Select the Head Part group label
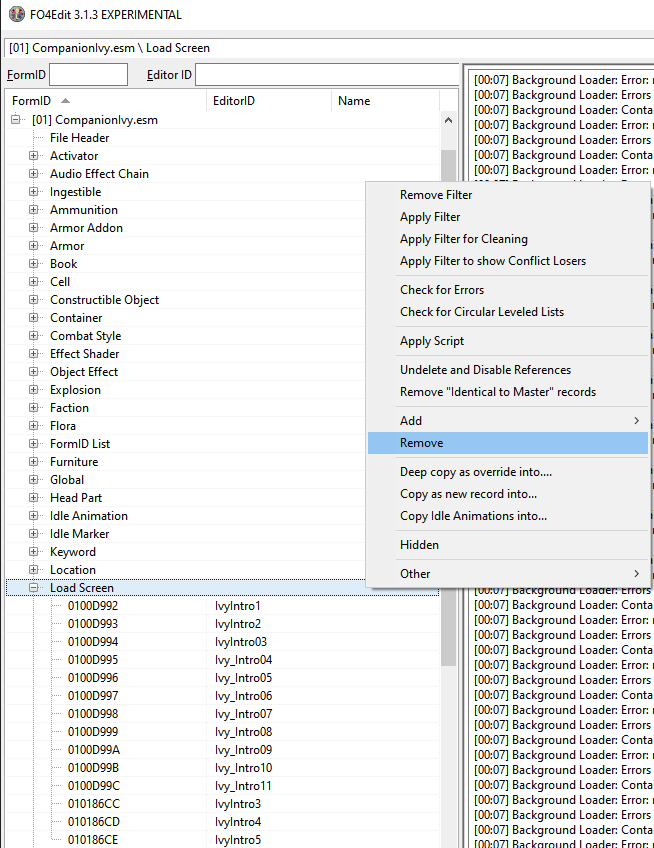The image size is (654, 848). pos(76,498)
